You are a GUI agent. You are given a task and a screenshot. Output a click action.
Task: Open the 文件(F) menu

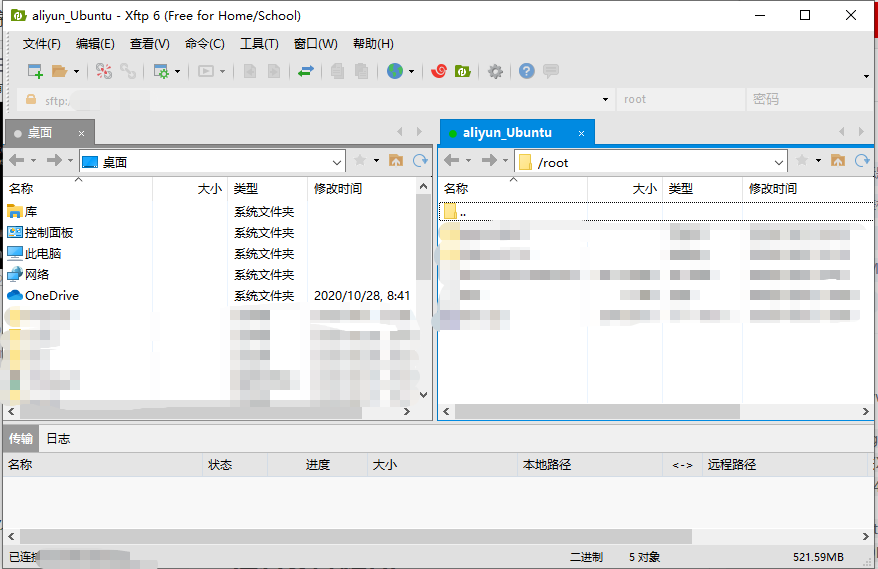tap(41, 44)
